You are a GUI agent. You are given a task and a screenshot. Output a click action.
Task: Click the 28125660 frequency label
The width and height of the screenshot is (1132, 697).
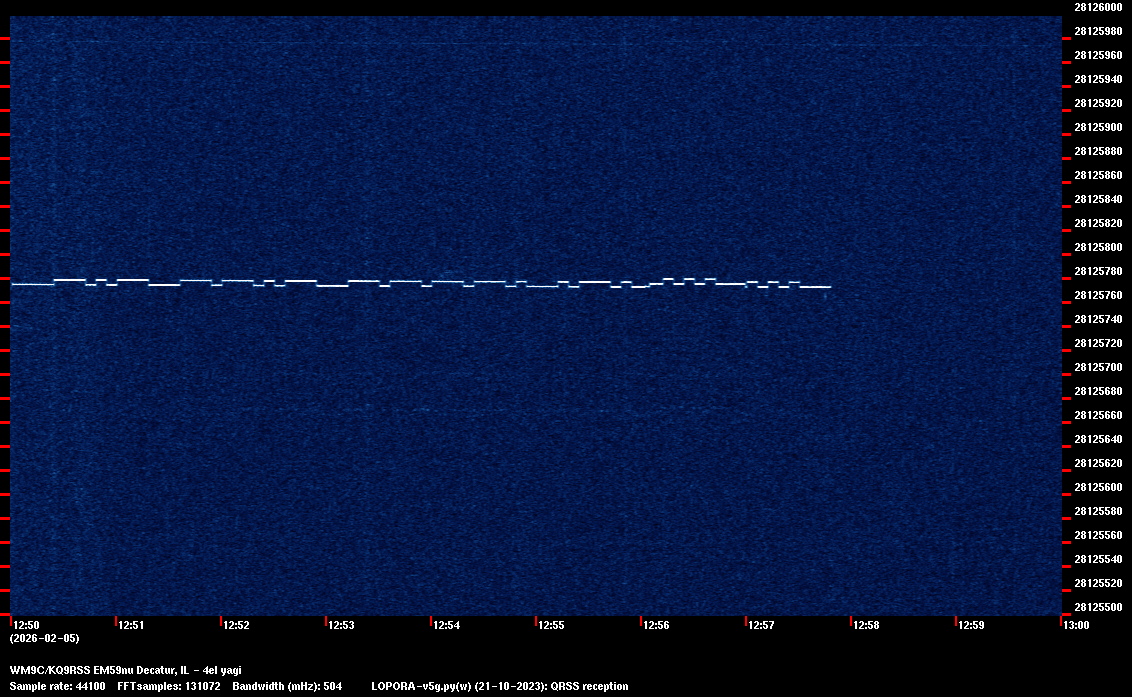click(1097, 415)
